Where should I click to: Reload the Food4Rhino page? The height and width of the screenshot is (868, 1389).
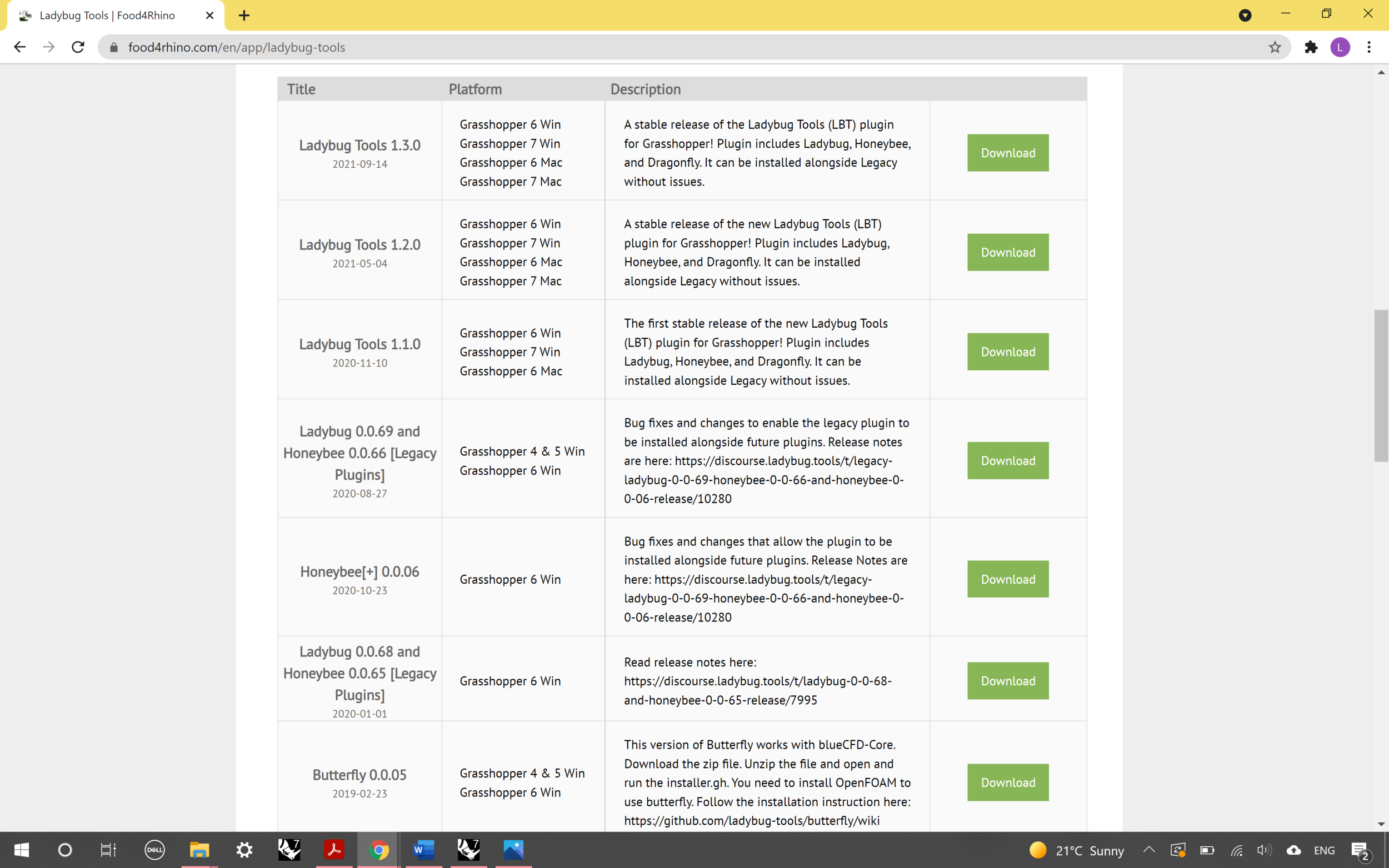click(78, 47)
